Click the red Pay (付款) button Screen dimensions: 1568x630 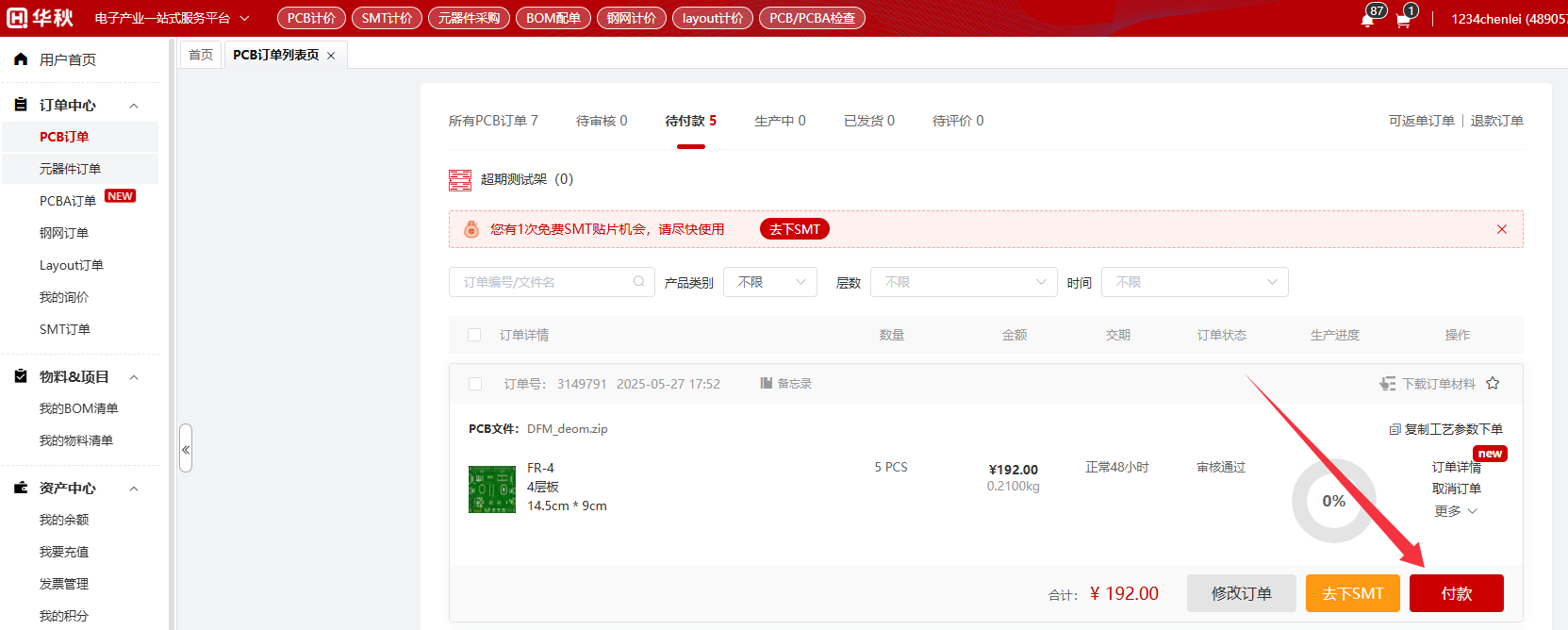[x=1456, y=593]
